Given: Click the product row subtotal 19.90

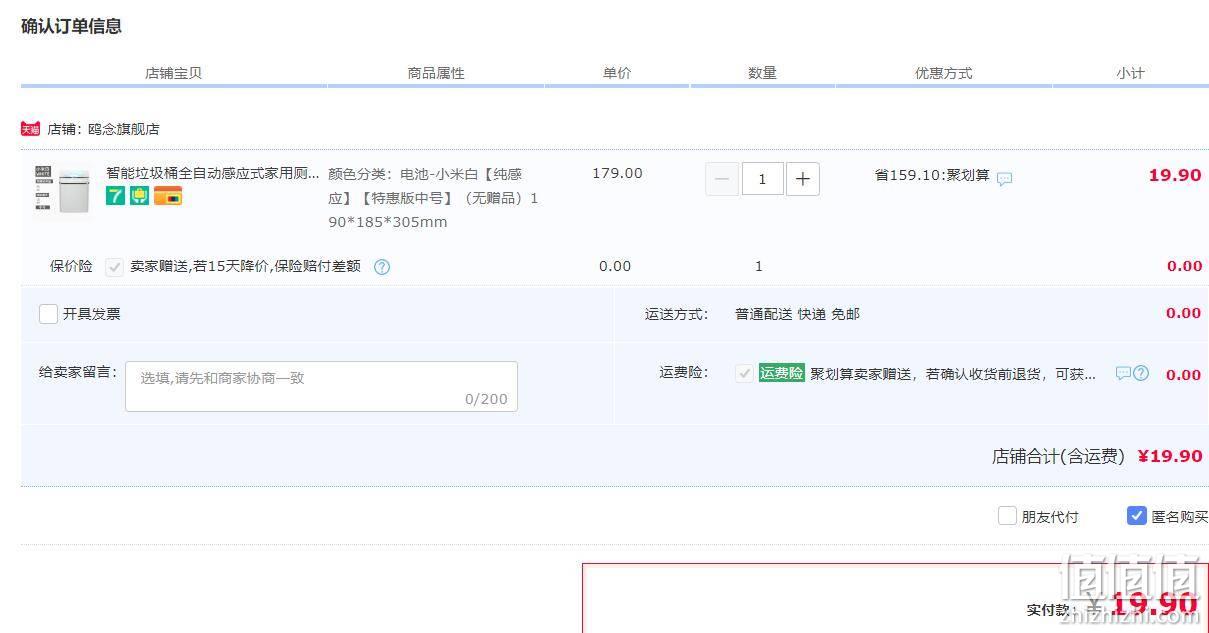Looking at the screenshot, I should coord(1175,175).
